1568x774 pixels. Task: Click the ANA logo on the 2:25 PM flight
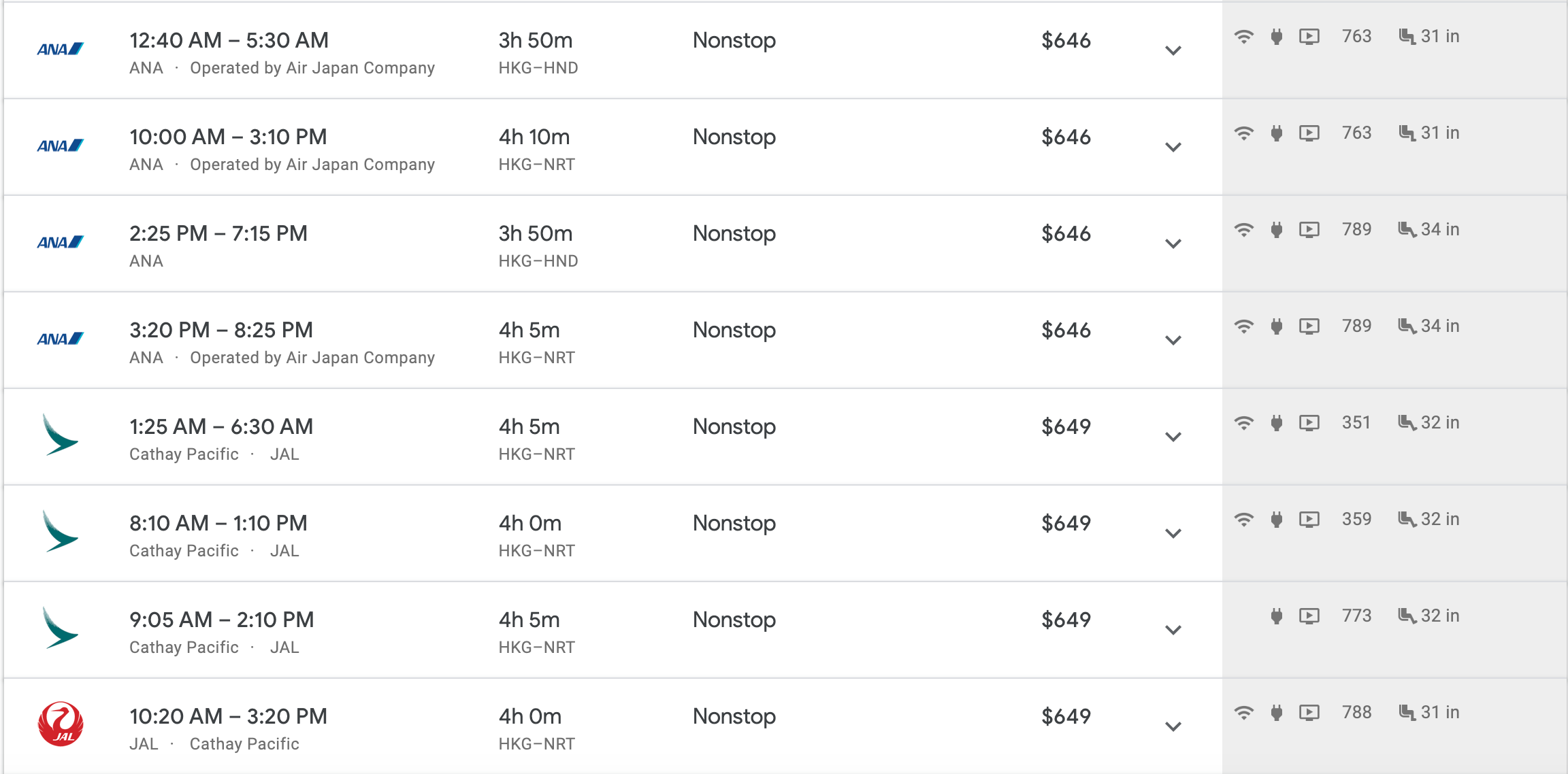(x=60, y=242)
